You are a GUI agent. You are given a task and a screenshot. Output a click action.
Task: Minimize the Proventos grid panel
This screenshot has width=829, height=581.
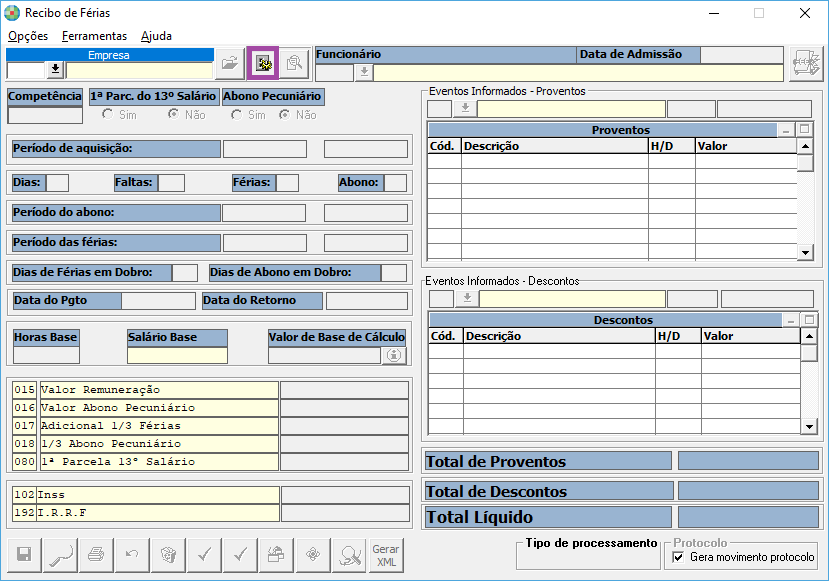(x=786, y=130)
